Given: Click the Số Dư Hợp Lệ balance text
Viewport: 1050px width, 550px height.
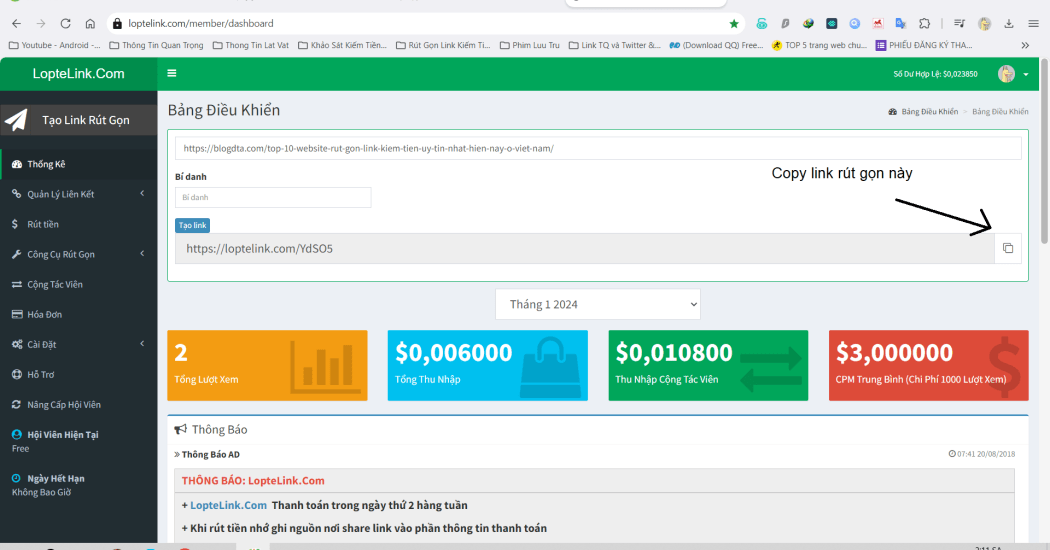Looking at the screenshot, I should tap(935, 74).
